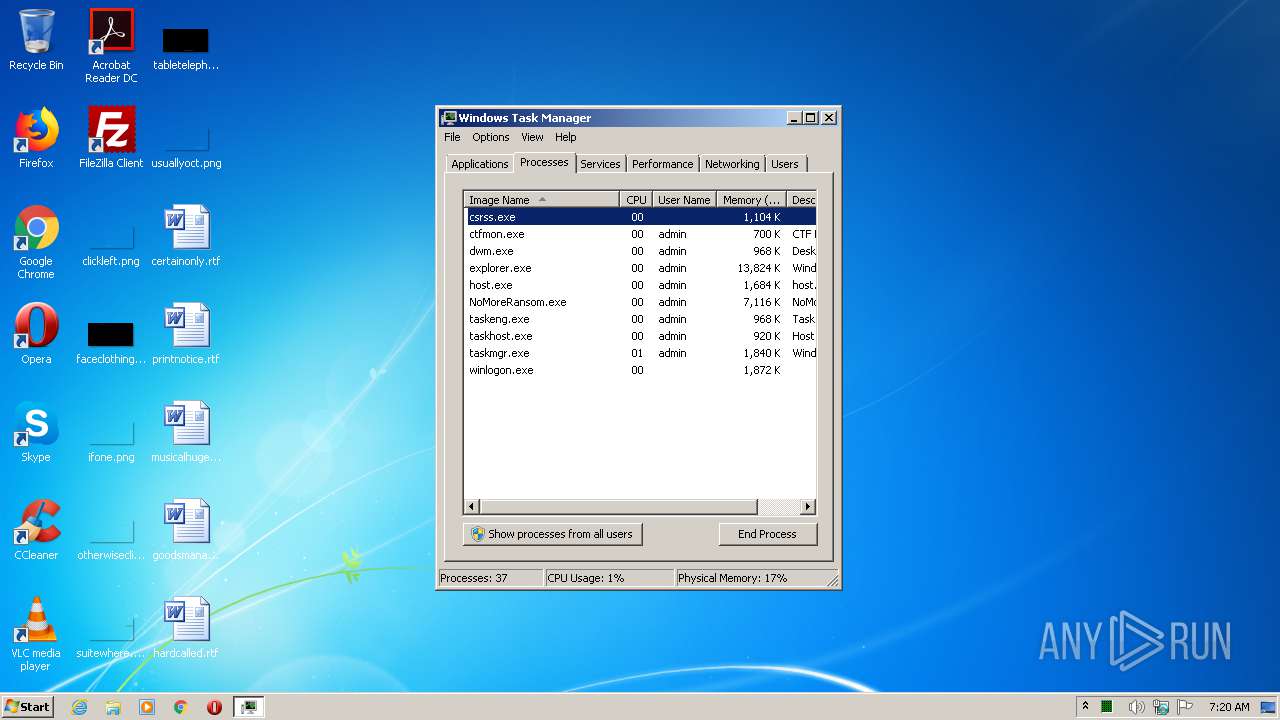The image size is (1280, 720).
Task: Open the Start menu
Action: [x=28, y=706]
